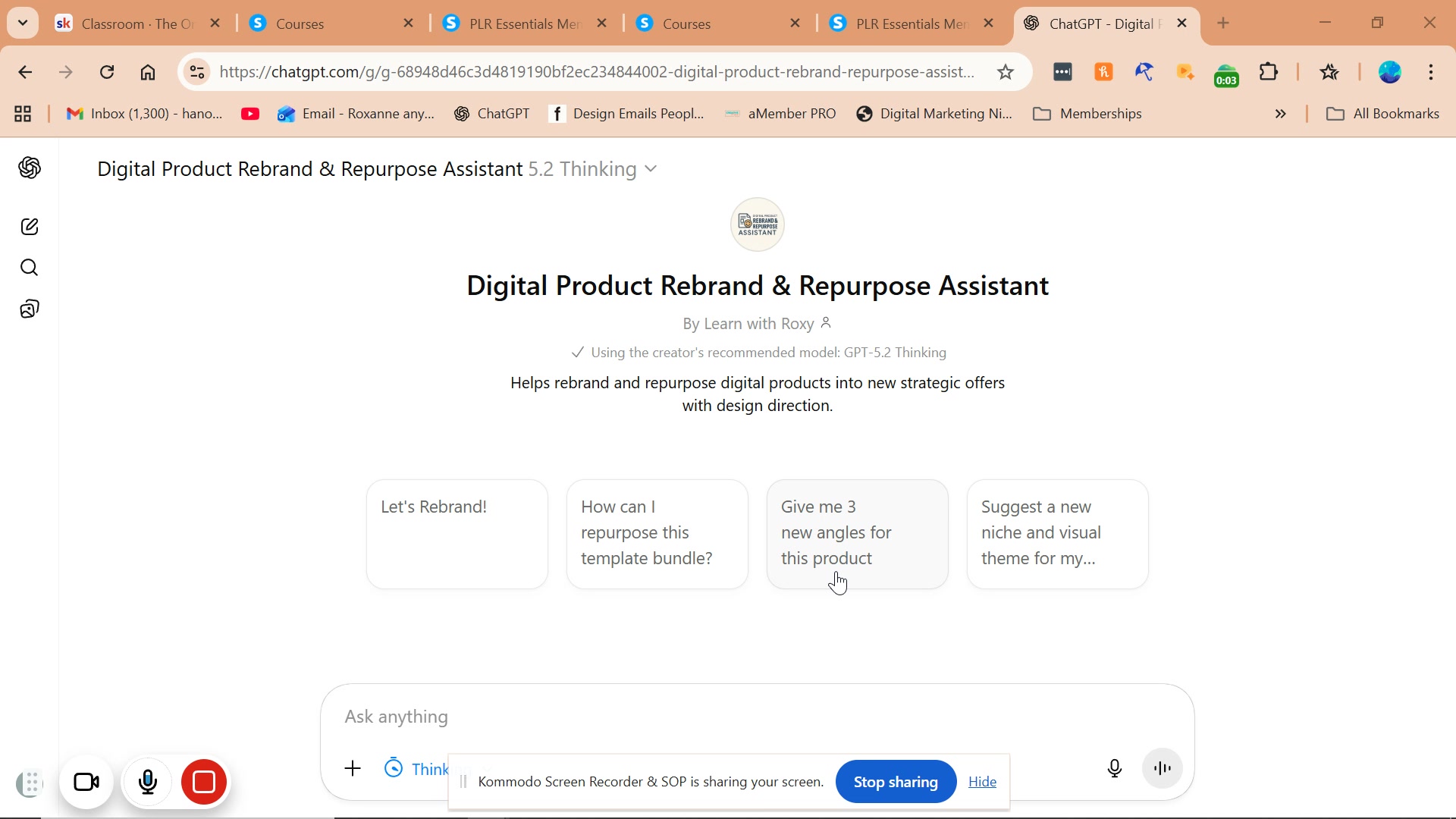Image resolution: width=1456 pixels, height=819 pixels.
Task: Click the Stop sharing button
Action: coord(896,782)
